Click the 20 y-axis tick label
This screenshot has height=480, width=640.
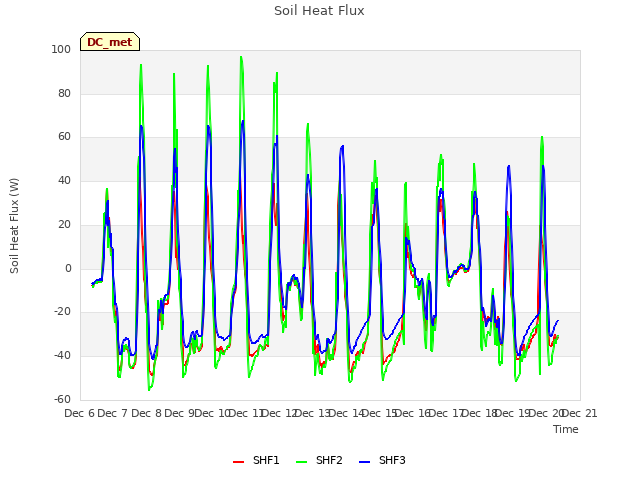pyautogui.click(x=64, y=224)
